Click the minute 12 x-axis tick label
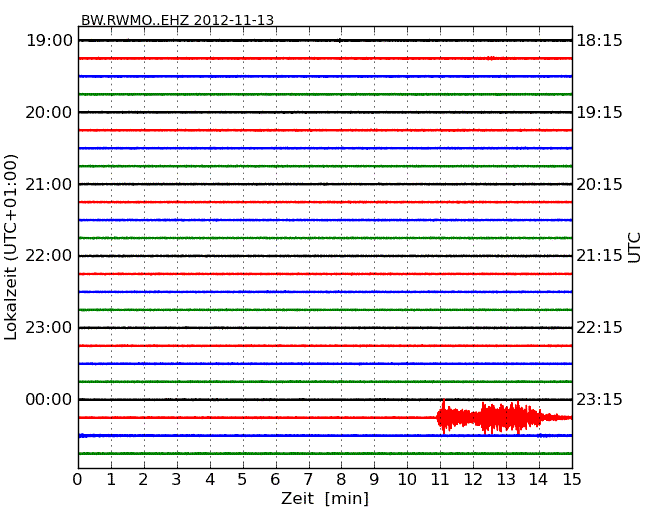 [x=473, y=479]
